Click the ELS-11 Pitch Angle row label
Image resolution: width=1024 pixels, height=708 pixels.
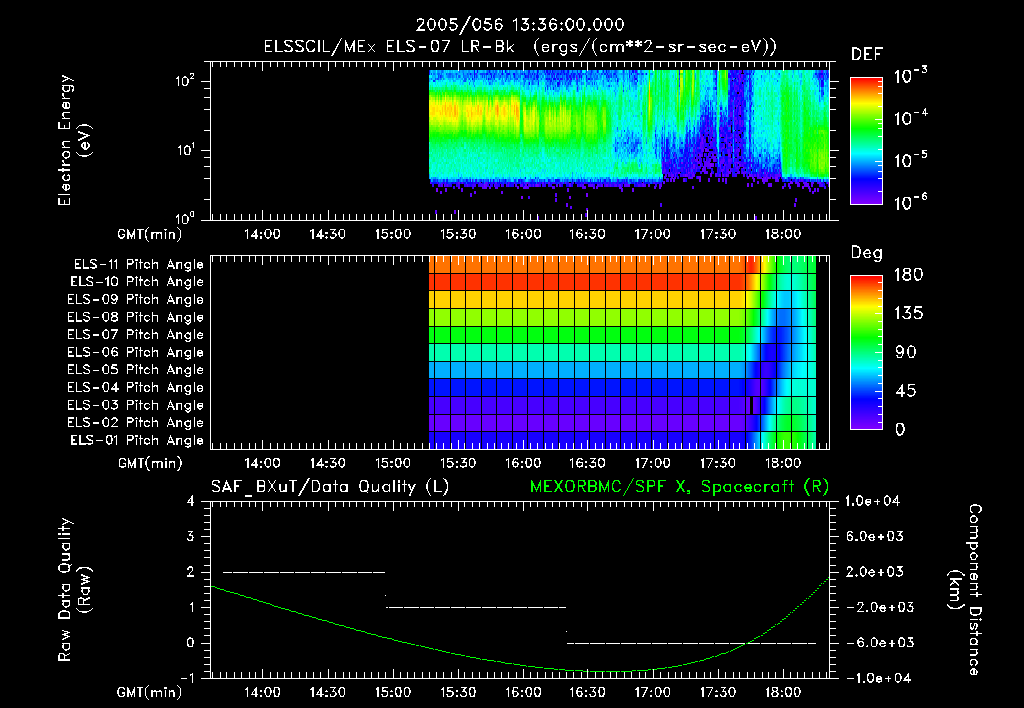tap(138, 265)
